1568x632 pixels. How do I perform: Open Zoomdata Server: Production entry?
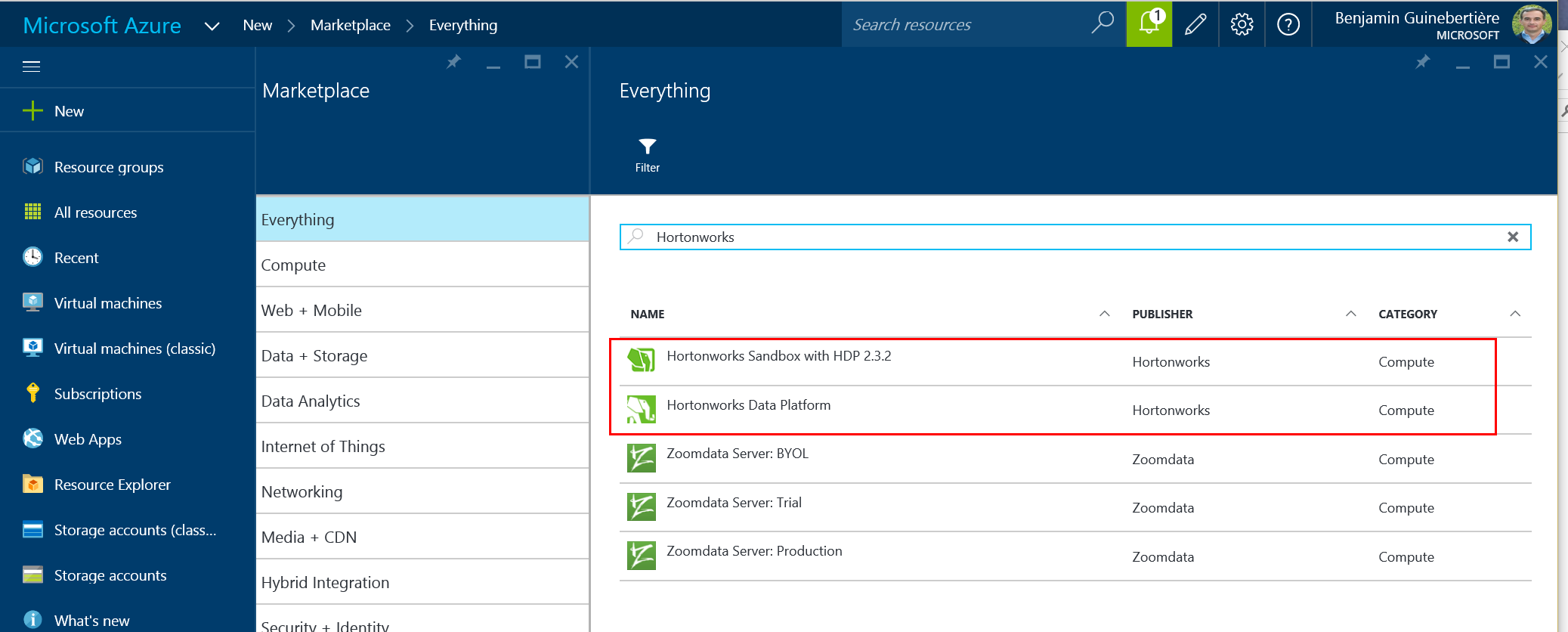pyautogui.click(x=754, y=550)
